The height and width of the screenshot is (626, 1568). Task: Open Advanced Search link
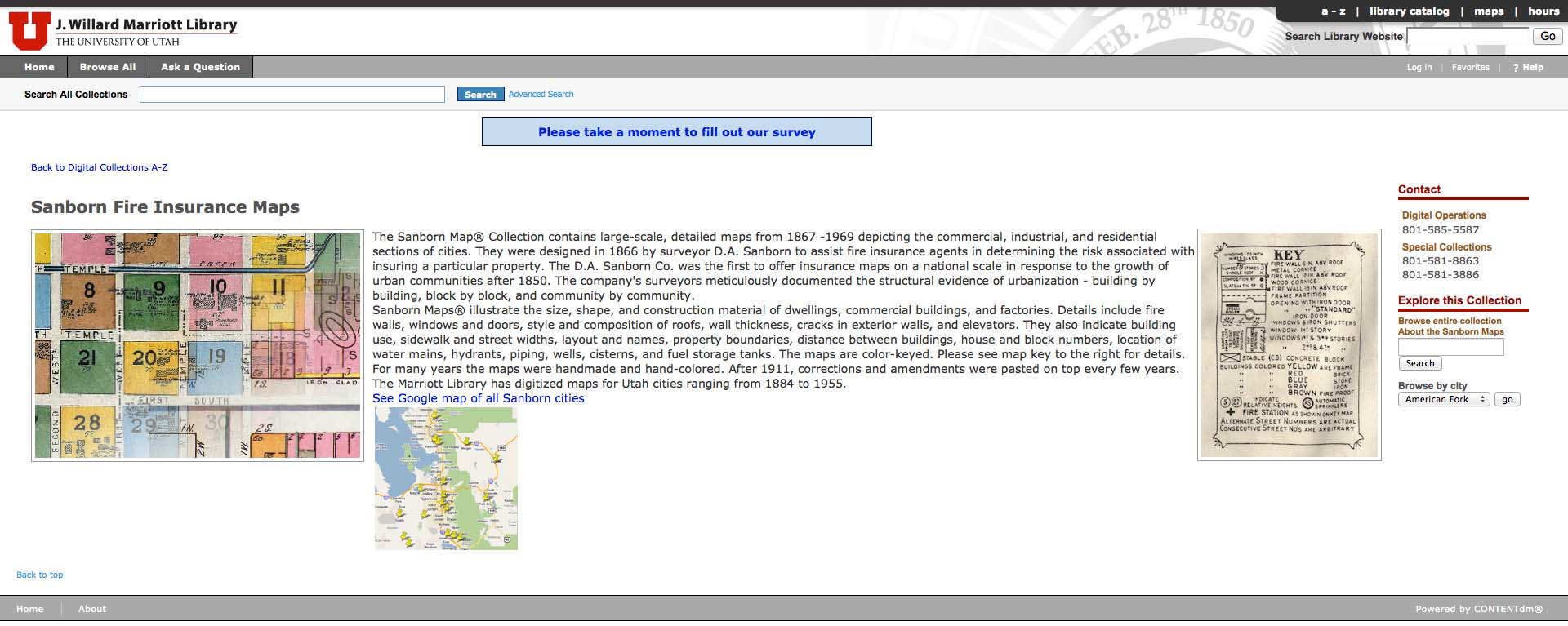click(x=541, y=95)
